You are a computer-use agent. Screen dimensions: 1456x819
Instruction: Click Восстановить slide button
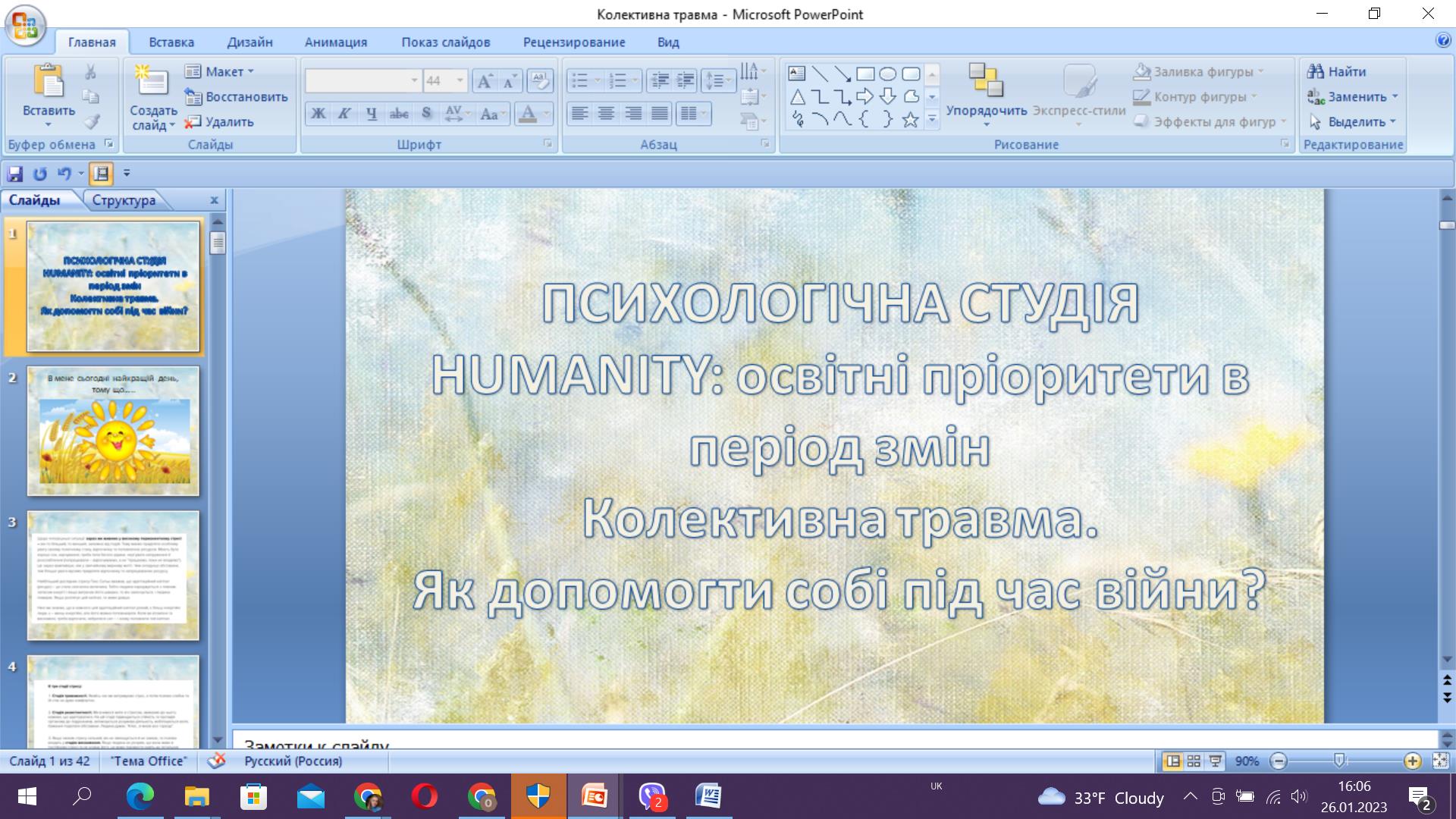[x=236, y=96]
